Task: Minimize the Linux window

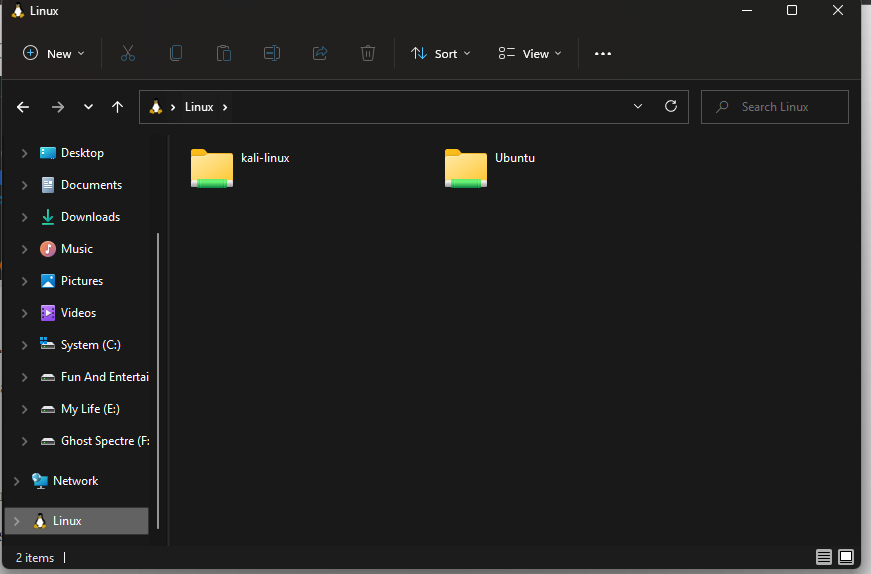Action: click(x=747, y=11)
